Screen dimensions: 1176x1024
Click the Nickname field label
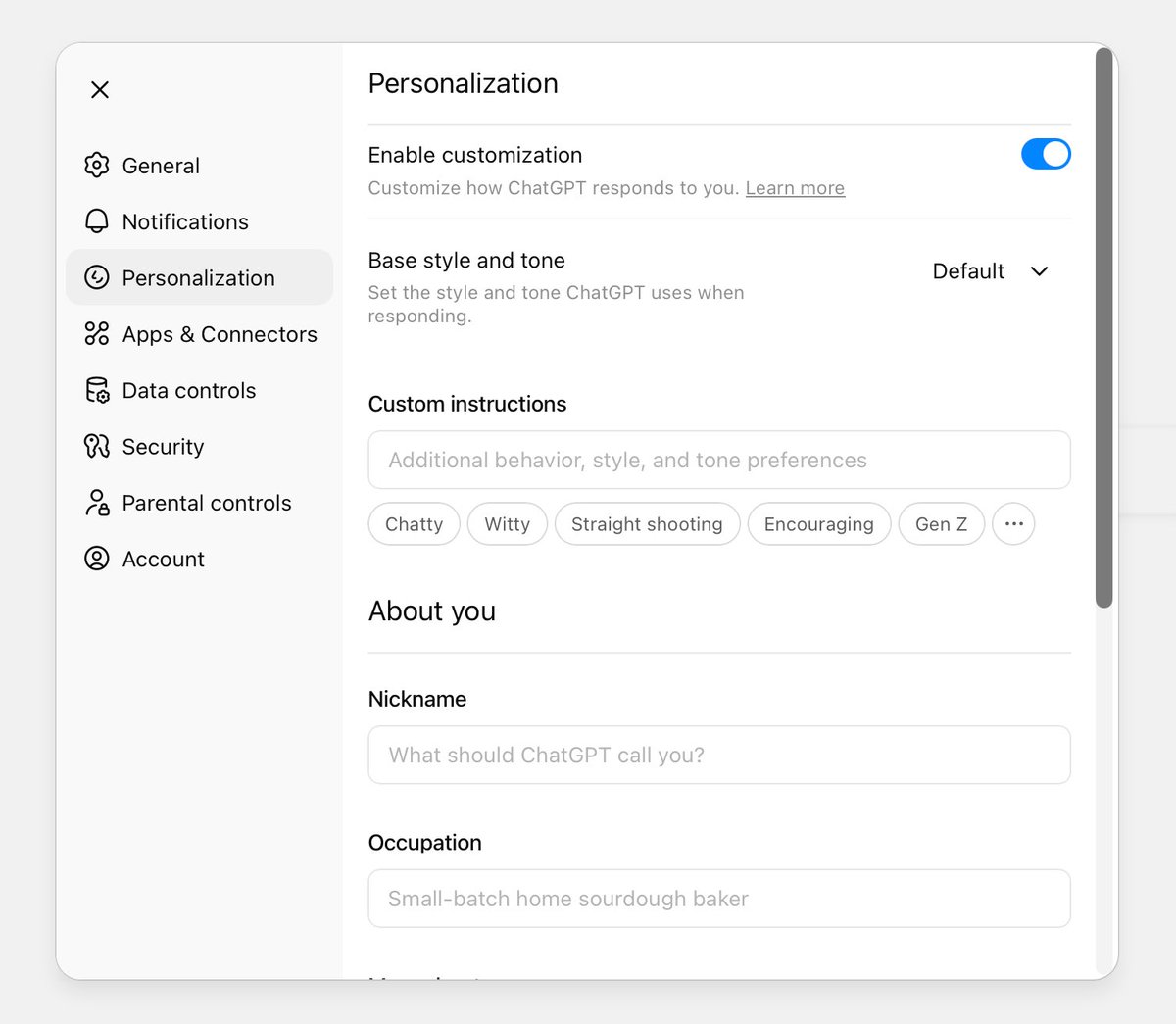(x=417, y=699)
